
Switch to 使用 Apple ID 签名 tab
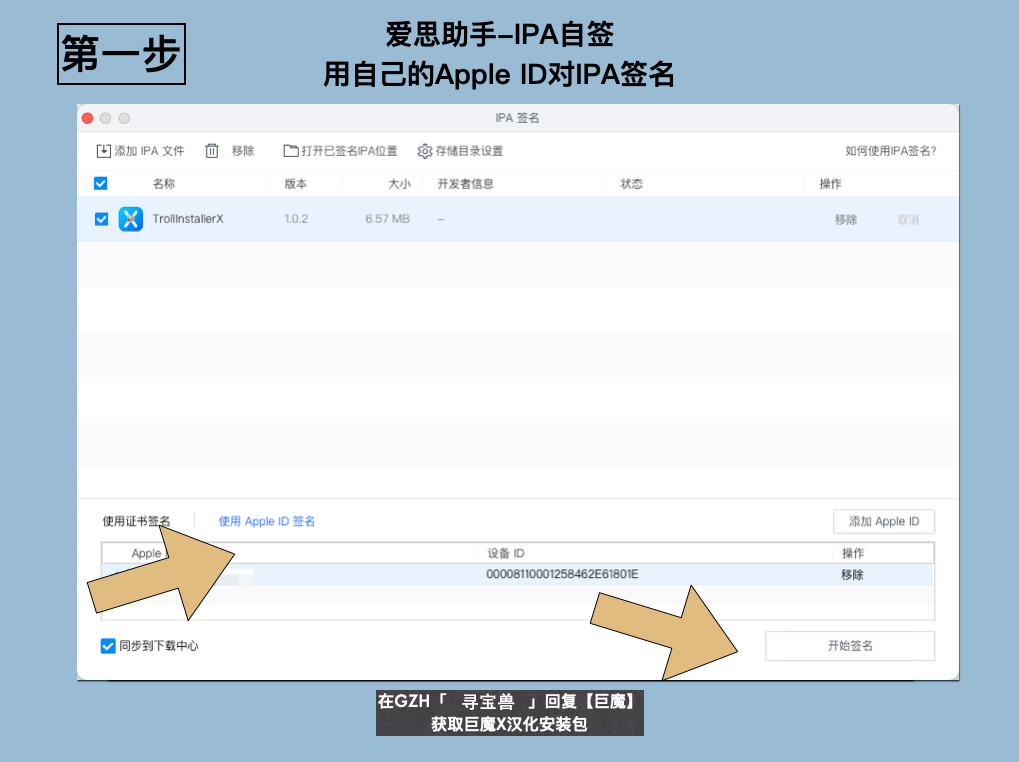(x=266, y=521)
